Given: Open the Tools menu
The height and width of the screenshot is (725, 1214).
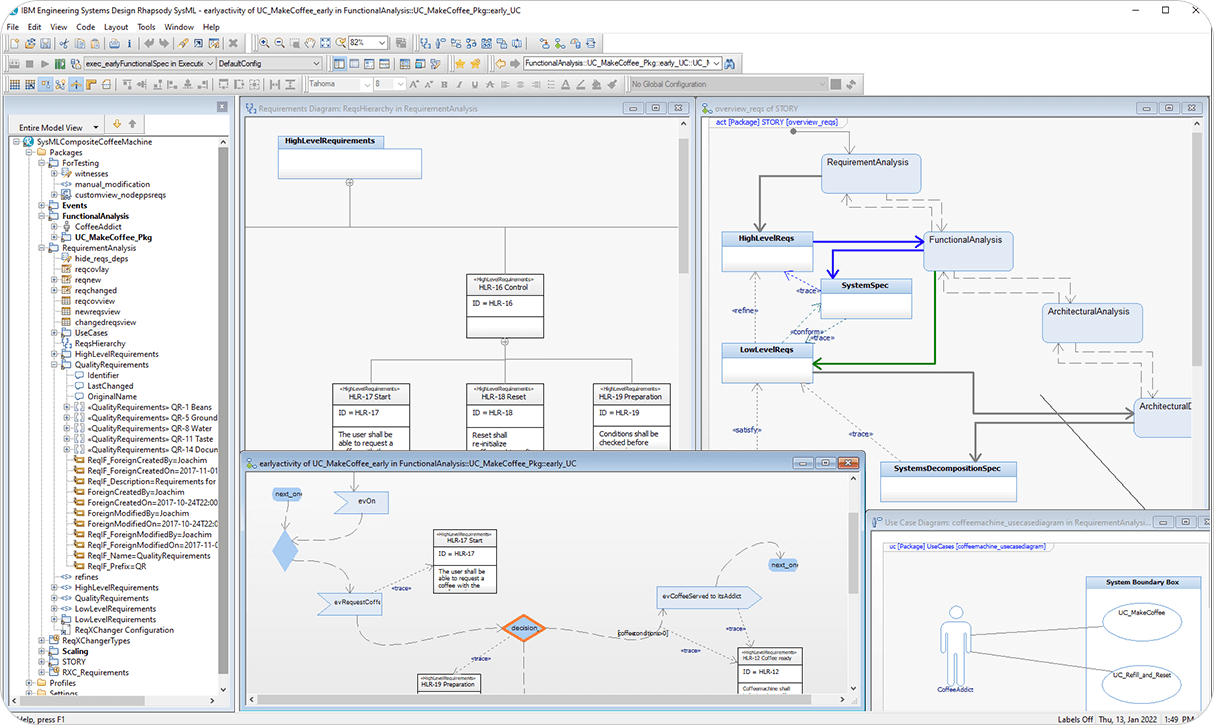Looking at the screenshot, I should click(147, 27).
